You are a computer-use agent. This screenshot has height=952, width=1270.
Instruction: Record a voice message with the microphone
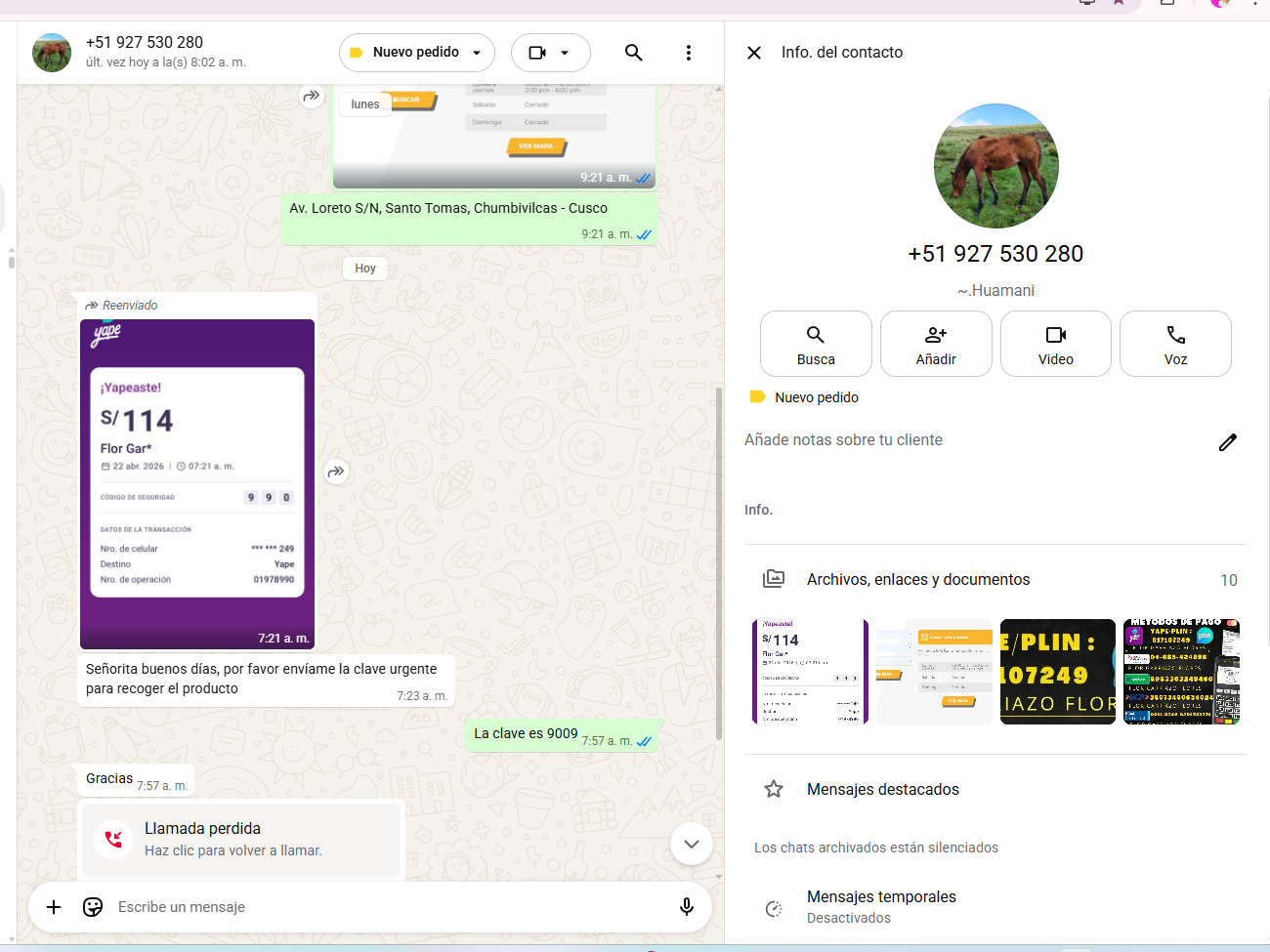click(687, 907)
